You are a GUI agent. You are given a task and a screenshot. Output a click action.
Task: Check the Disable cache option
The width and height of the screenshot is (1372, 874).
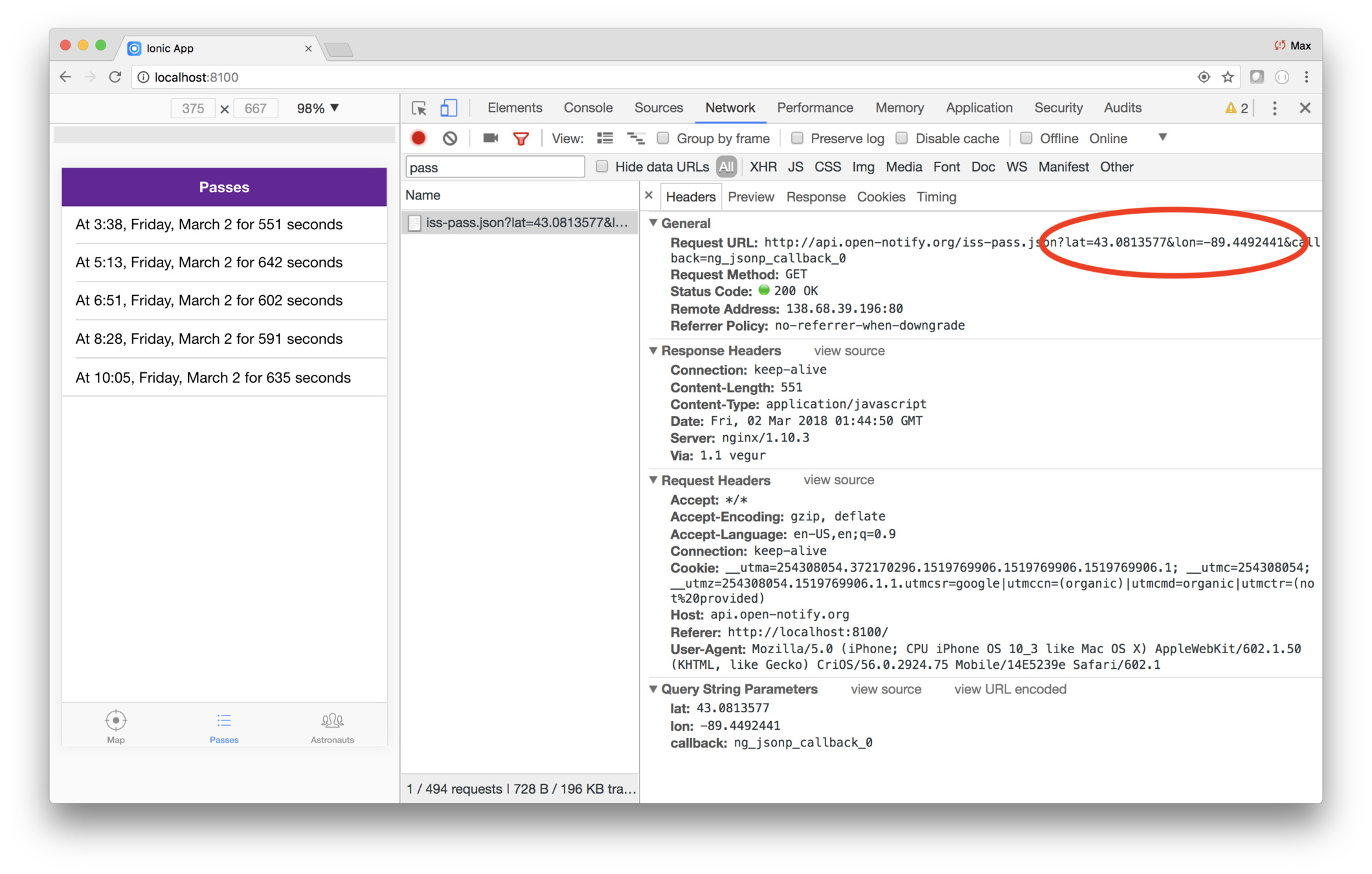(902, 138)
